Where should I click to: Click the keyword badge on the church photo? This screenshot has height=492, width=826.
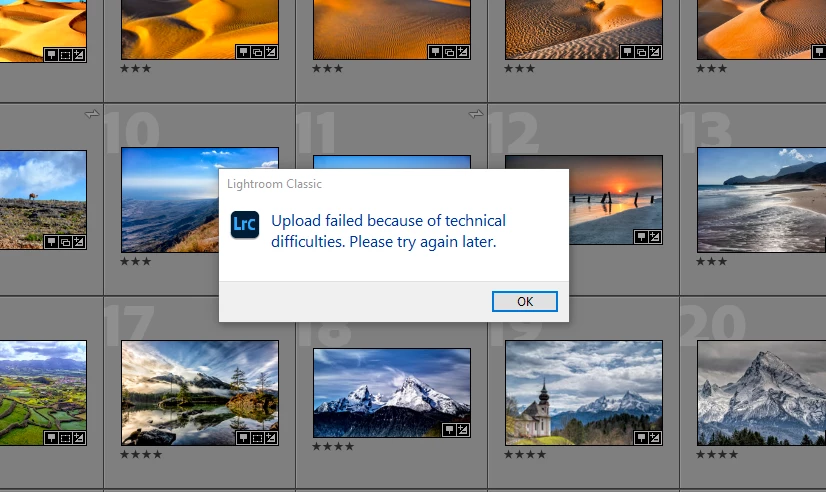pyautogui.click(x=641, y=438)
